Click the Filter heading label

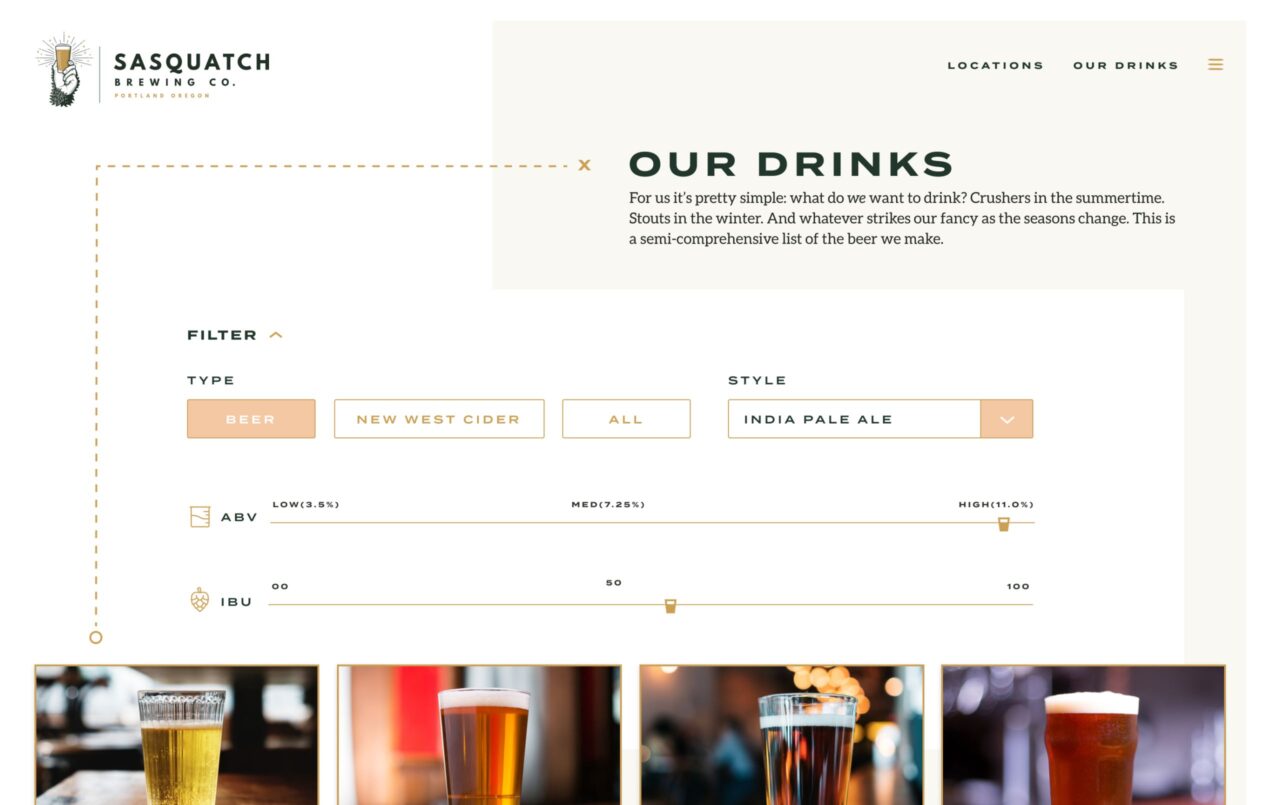[222, 335]
